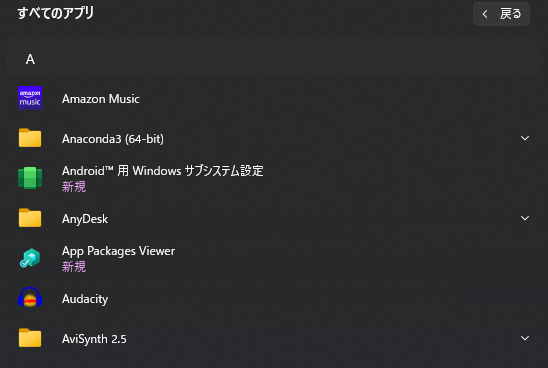548x368 pixels.
Task: Open the Amazon Music app icon
Action: (30, 98)
